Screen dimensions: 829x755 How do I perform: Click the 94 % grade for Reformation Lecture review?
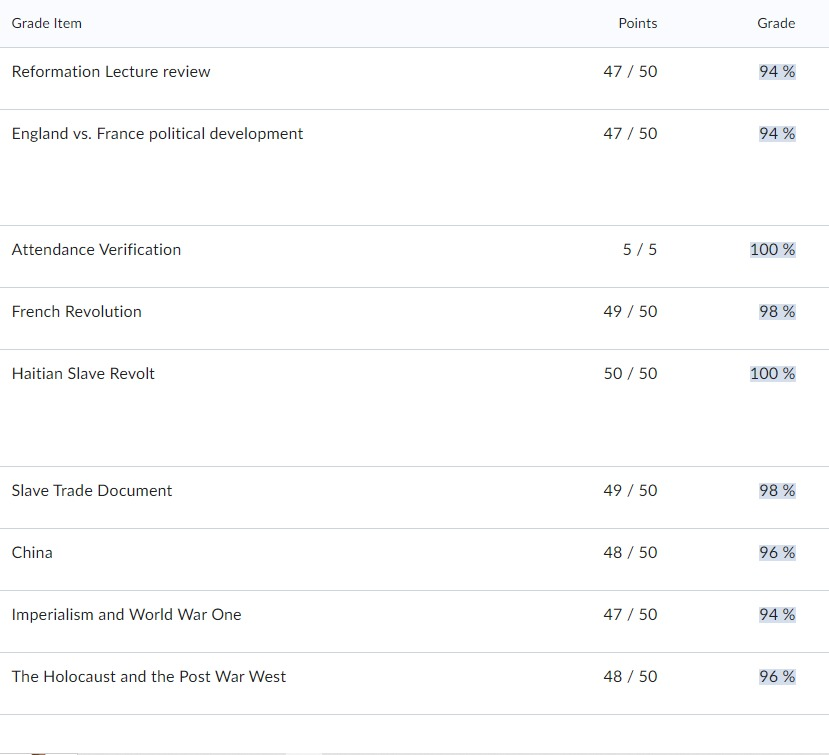click(x=777, y=71)
